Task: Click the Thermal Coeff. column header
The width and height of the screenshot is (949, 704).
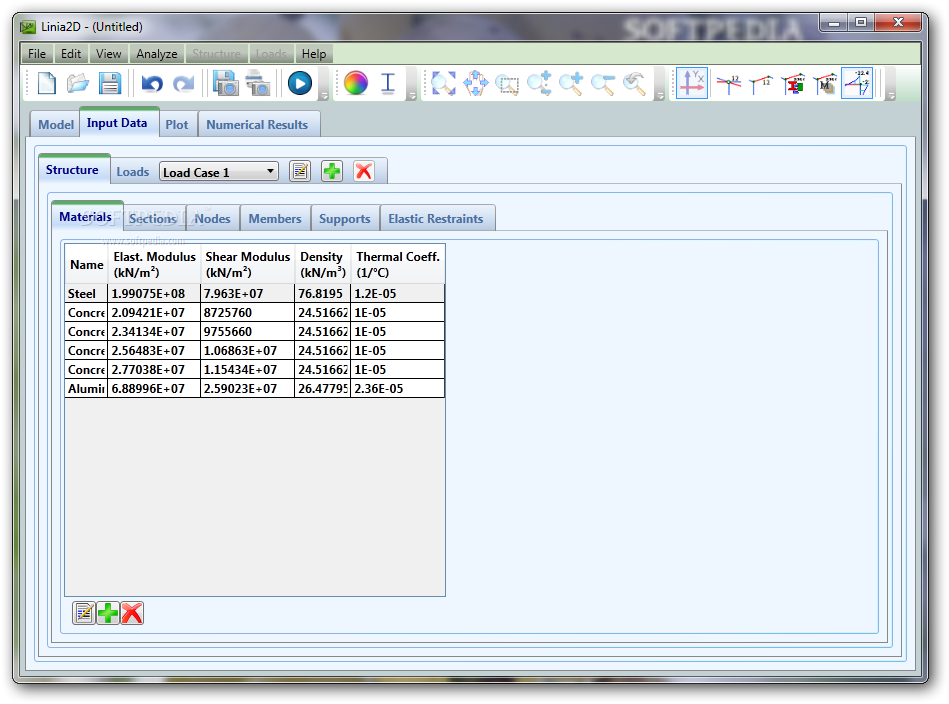Action: click(398, 265)
